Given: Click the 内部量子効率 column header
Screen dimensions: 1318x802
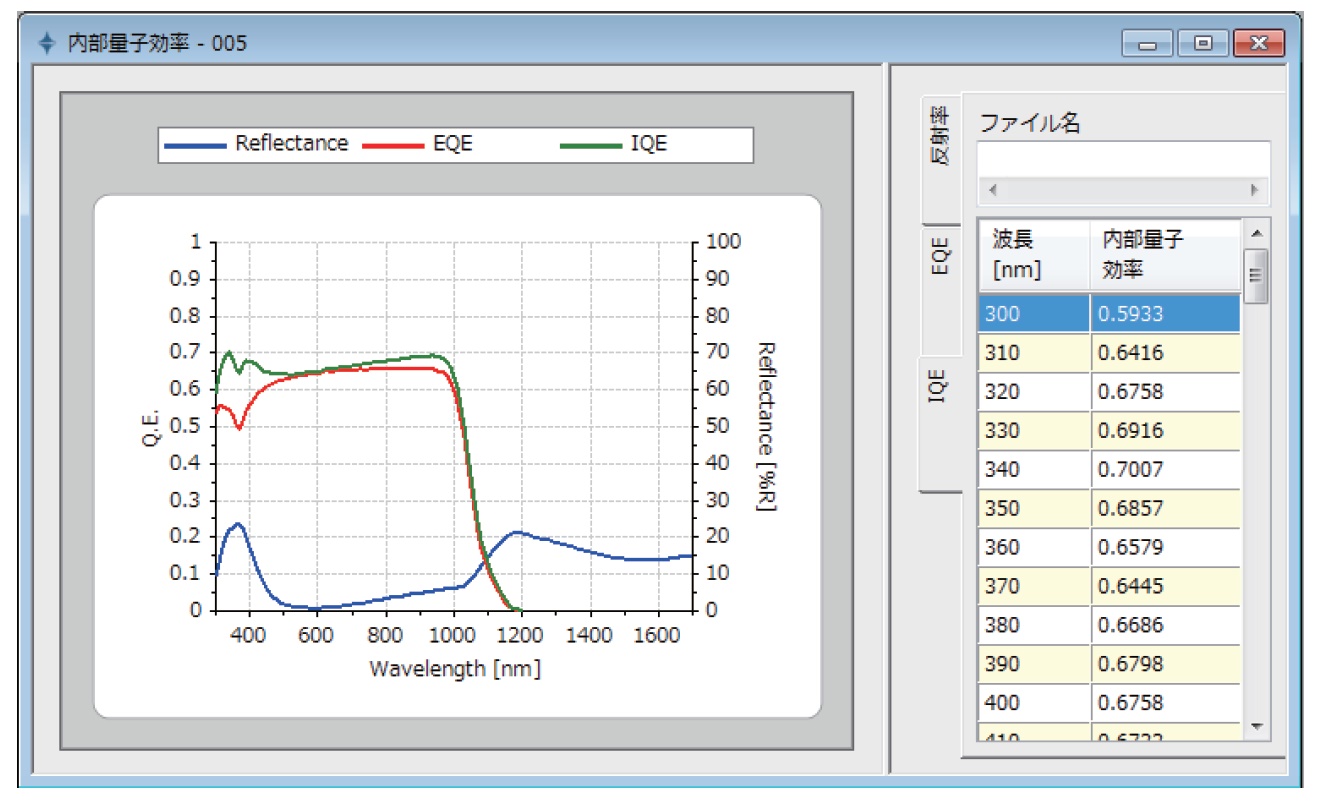Looking at the screenshot, I should click(1165, 255).
